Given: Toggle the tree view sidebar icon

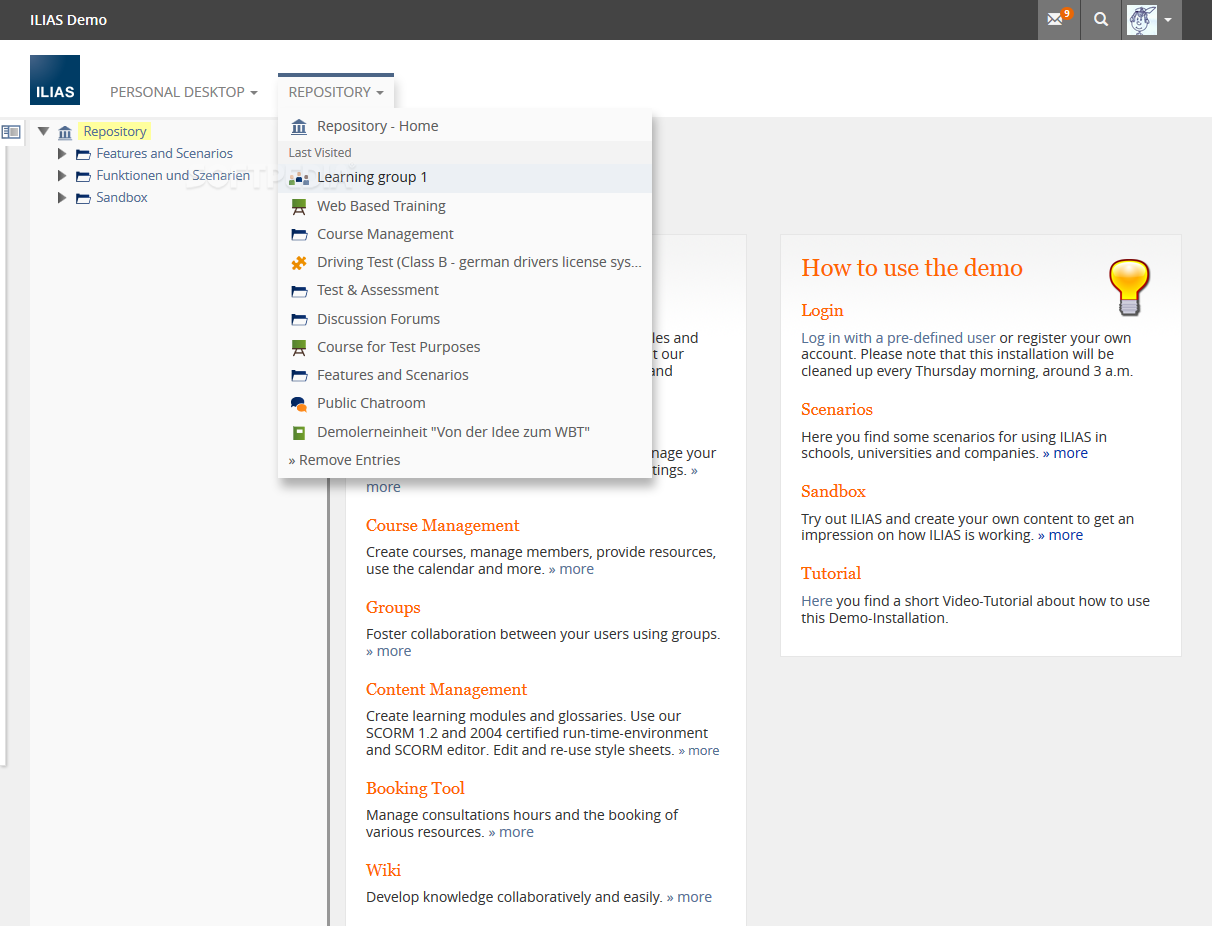Looking at the screenshot, I should pos(11,132).
